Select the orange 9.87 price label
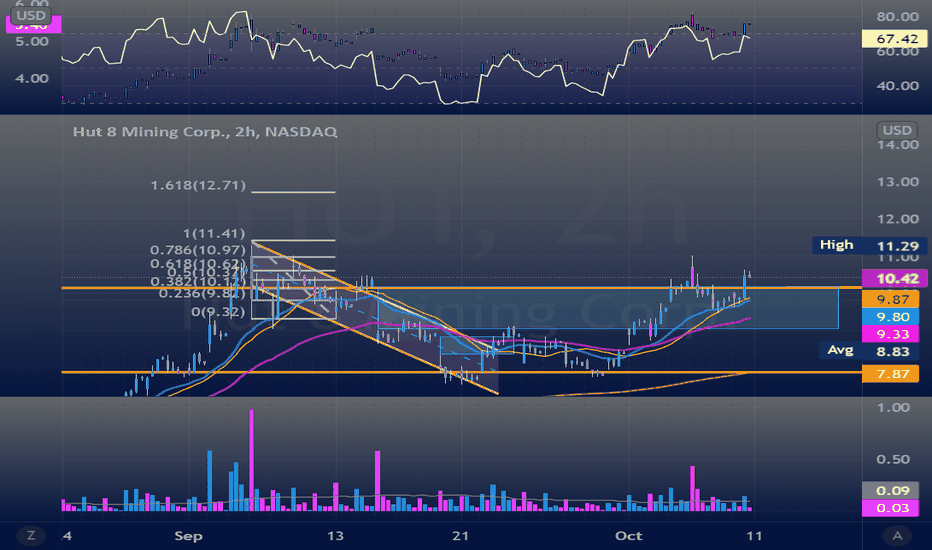 pos(890,299)
